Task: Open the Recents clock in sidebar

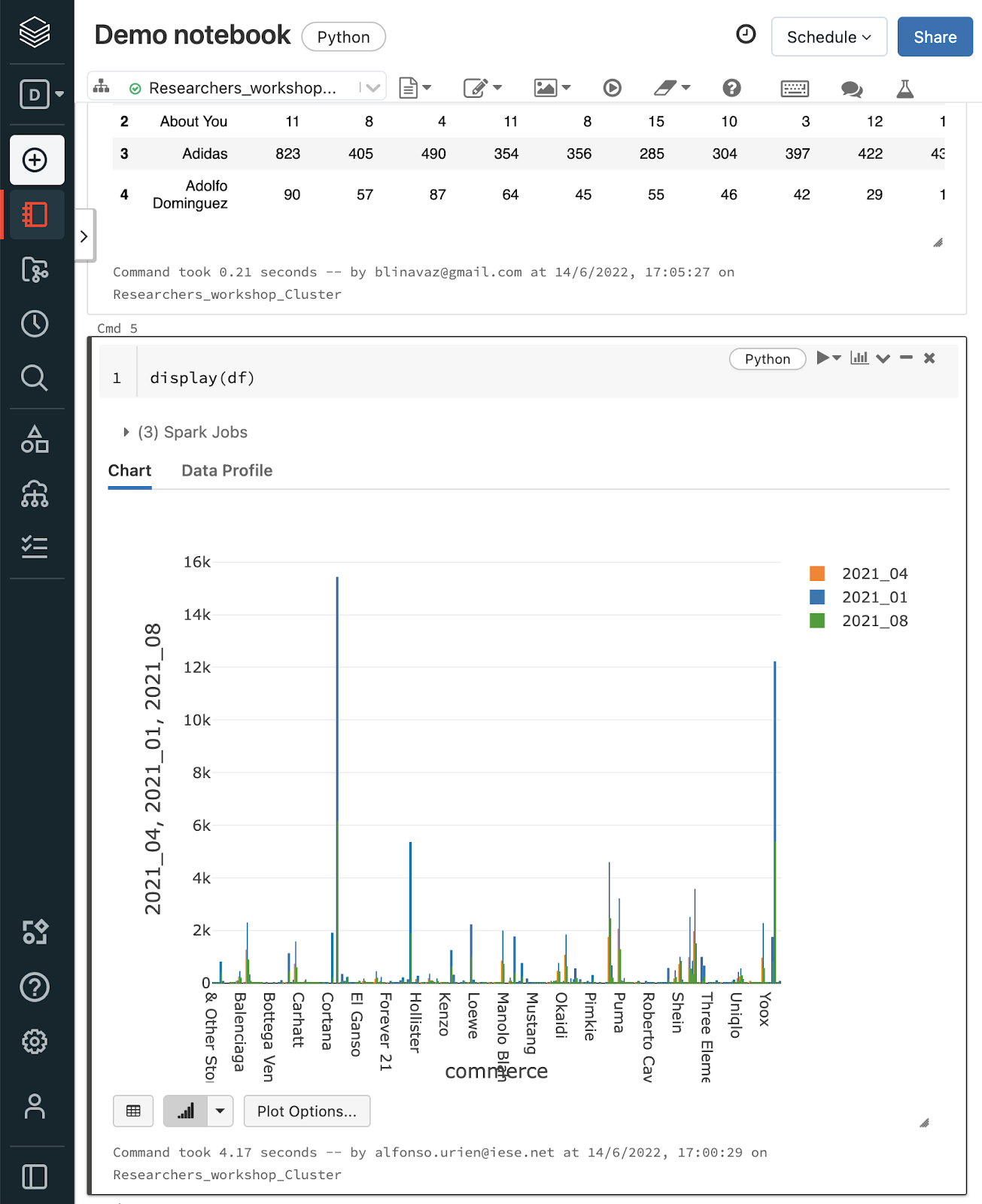Action: coord(35,324)
